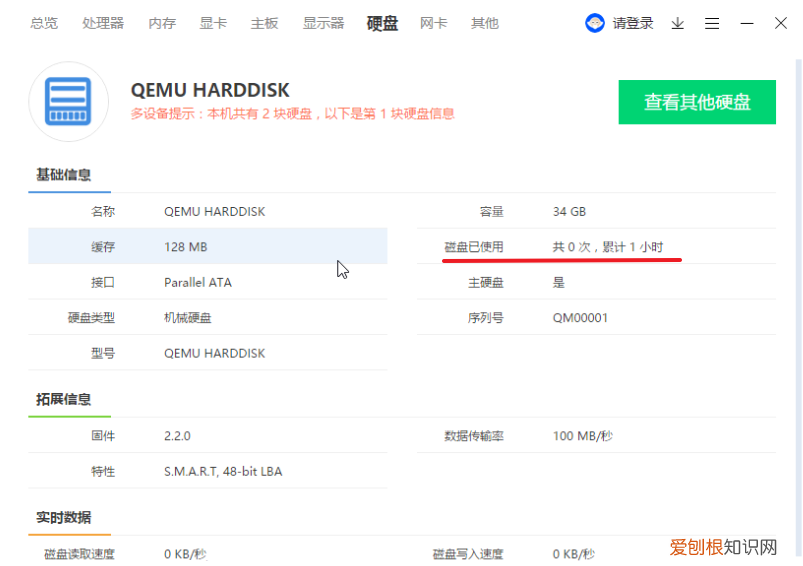Switch to the 显示器 tab
The width and height of the screenshot is (803, 566).
coord(323,23)
